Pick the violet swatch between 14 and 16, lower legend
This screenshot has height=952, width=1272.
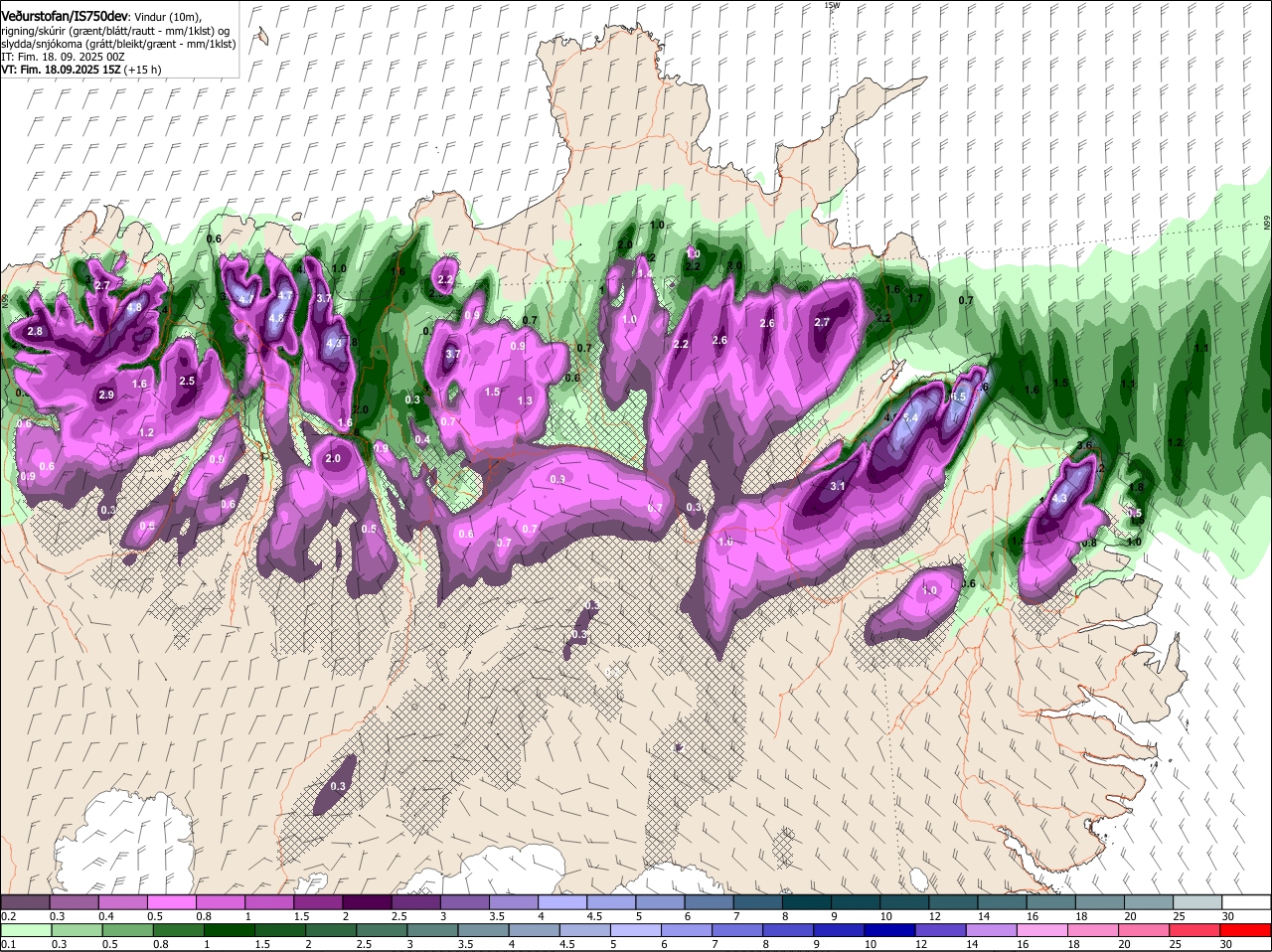pos(993,930)
